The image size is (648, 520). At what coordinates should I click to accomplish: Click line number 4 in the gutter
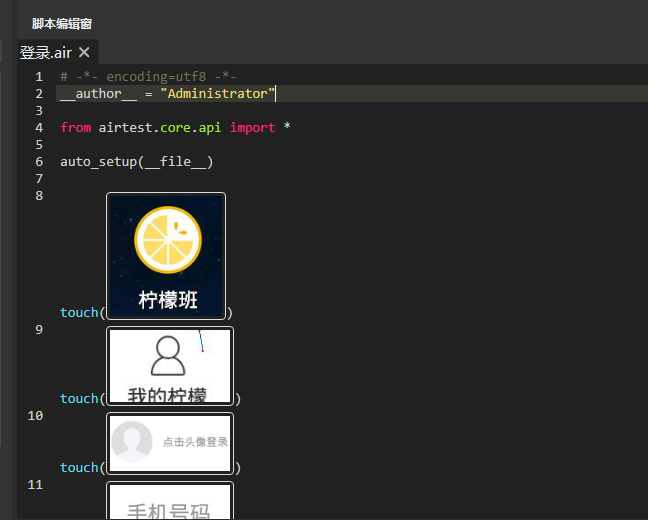[x=38, y=128]
